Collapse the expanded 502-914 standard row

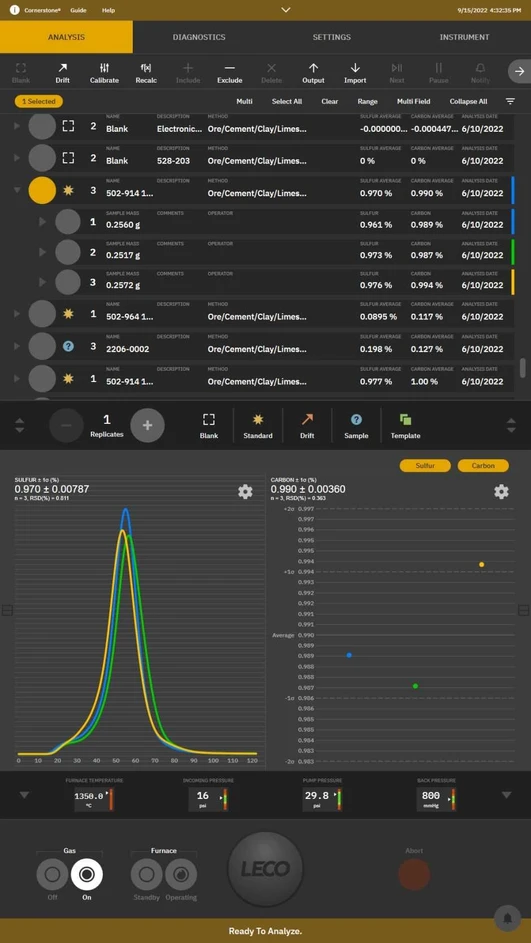[x=17, y=190]
